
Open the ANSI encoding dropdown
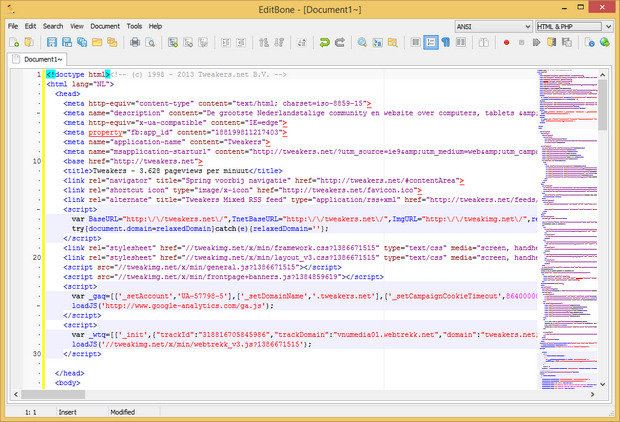click(x=493, y=26)
